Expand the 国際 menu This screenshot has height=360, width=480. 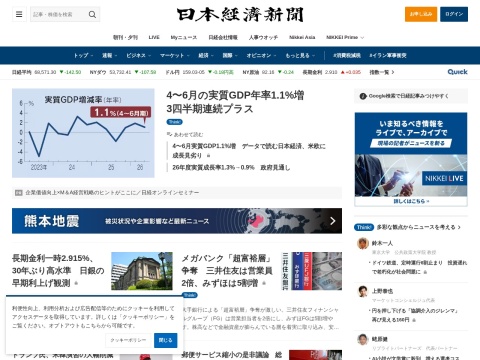(x=230, y=55)
